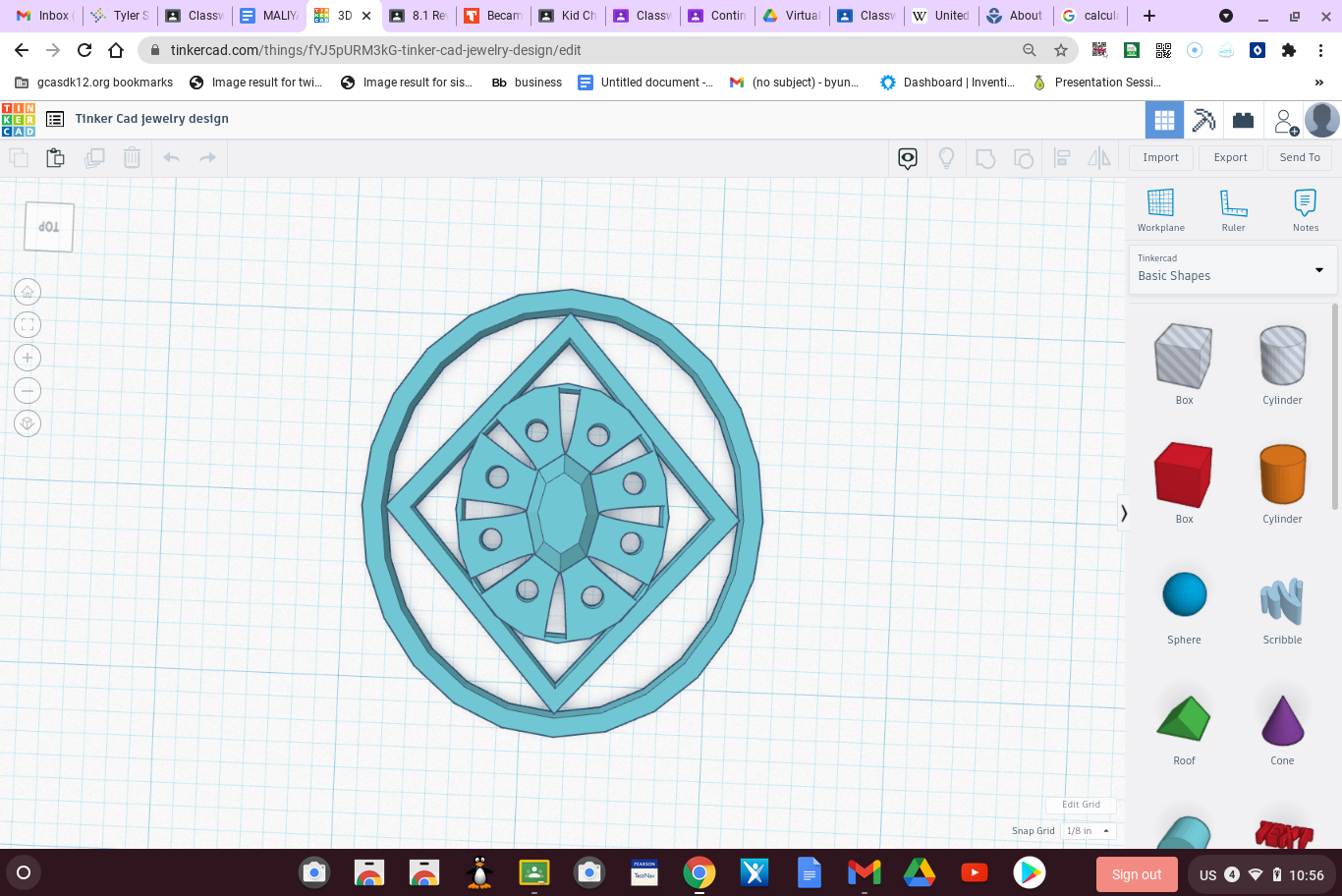Switch to 3D design grid view

tap(1164, 120)
